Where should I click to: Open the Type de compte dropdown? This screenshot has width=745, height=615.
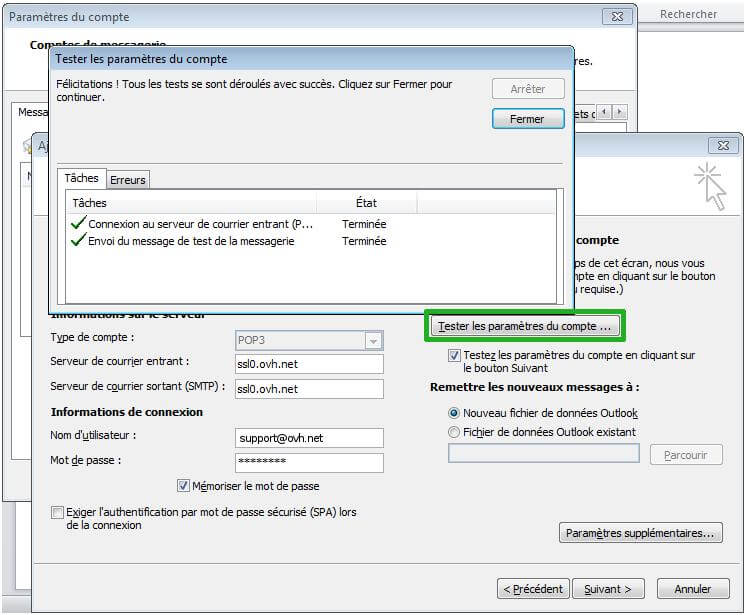[x=373, y=340]
